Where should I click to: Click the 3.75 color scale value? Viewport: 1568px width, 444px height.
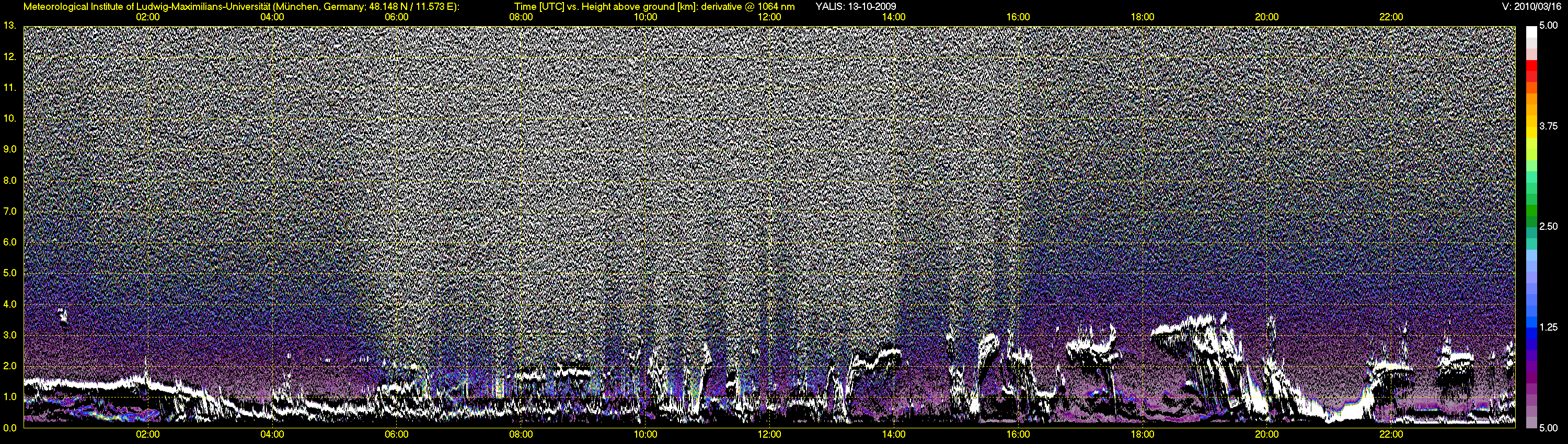pos(1548,126)
